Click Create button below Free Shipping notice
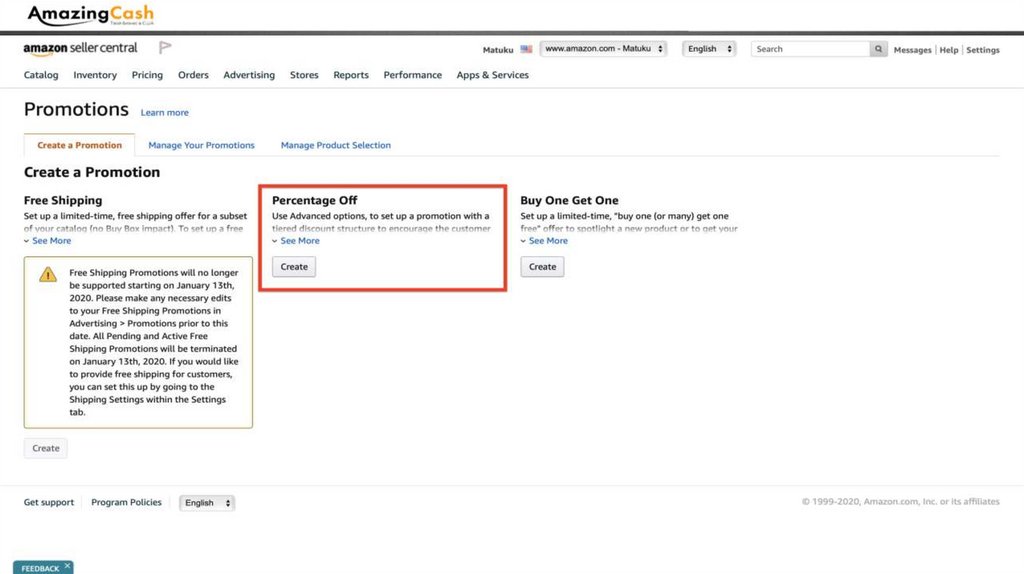This screenshot has height=574, width=1024. 46,448
